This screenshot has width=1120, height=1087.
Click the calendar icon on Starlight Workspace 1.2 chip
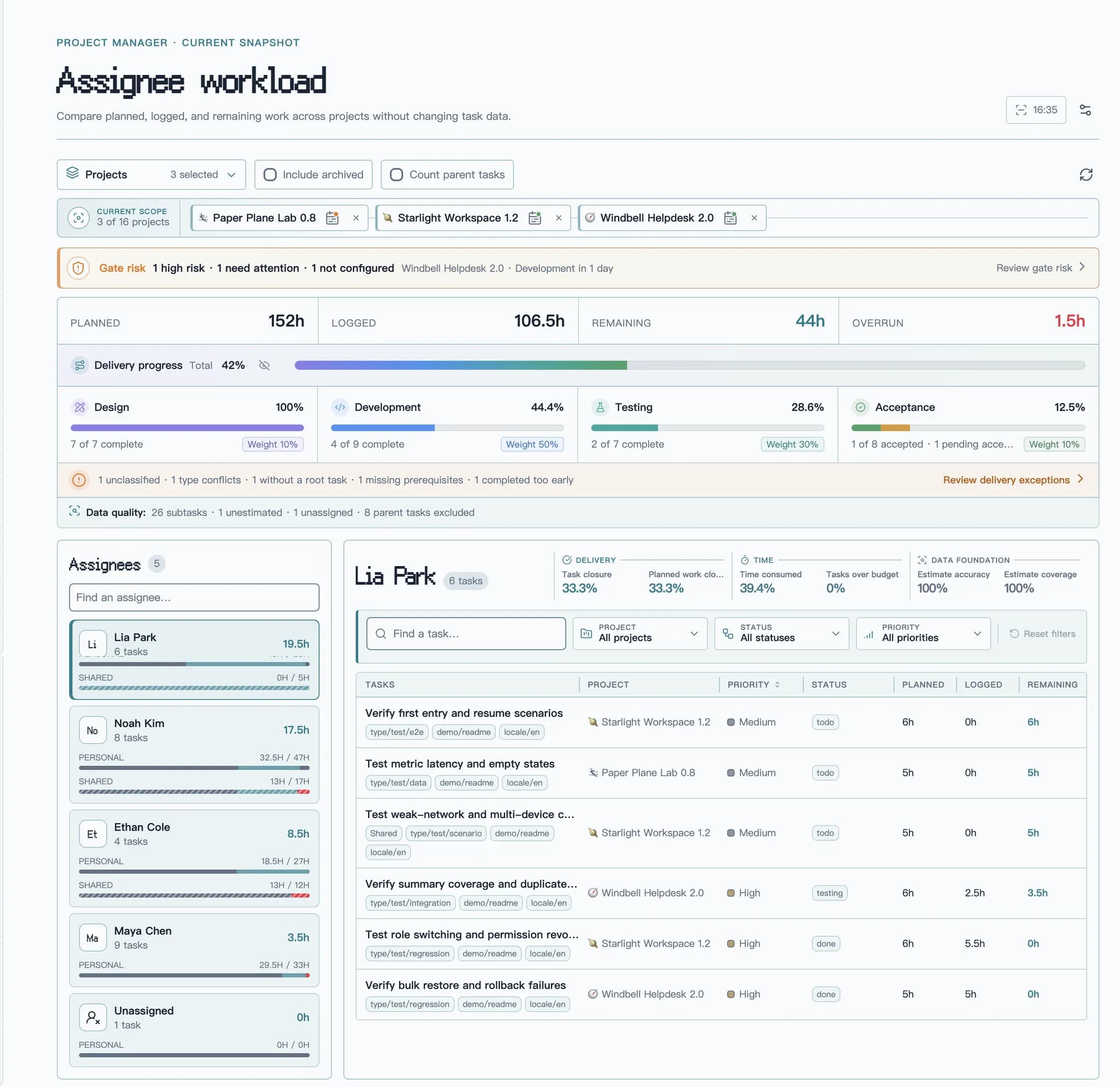(534, 218)
